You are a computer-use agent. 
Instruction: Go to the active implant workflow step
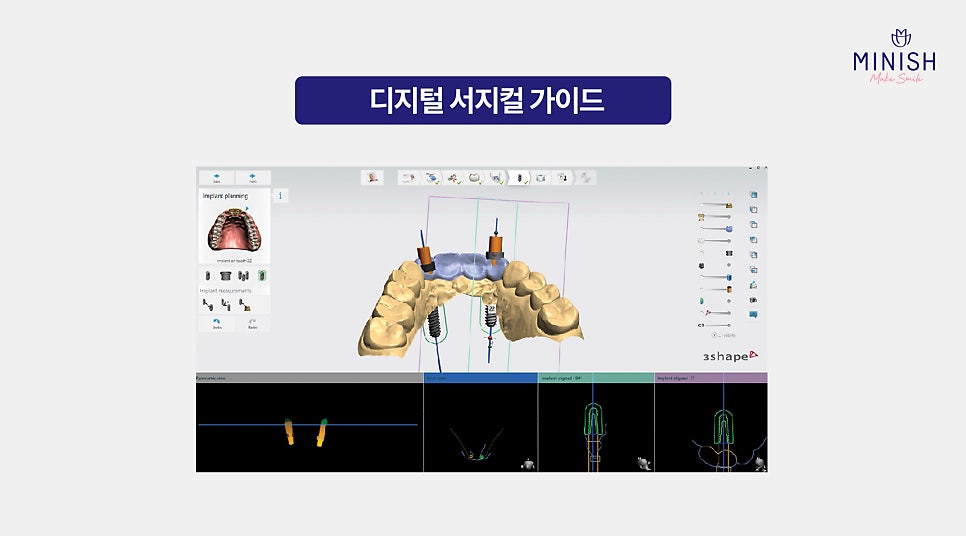[519, 178]
